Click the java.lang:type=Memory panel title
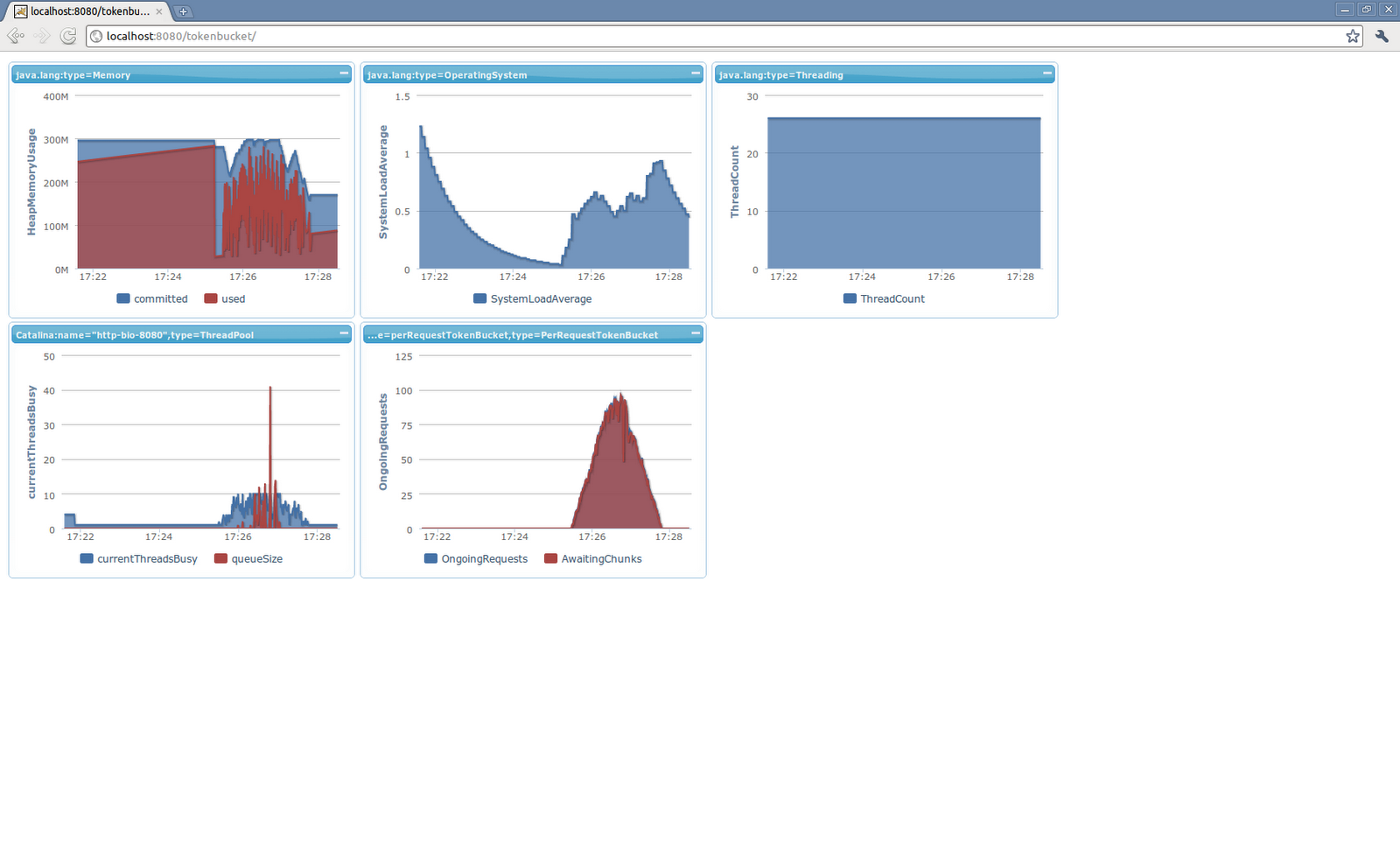This screenshot has height=855, width=1400. [73, 75]
